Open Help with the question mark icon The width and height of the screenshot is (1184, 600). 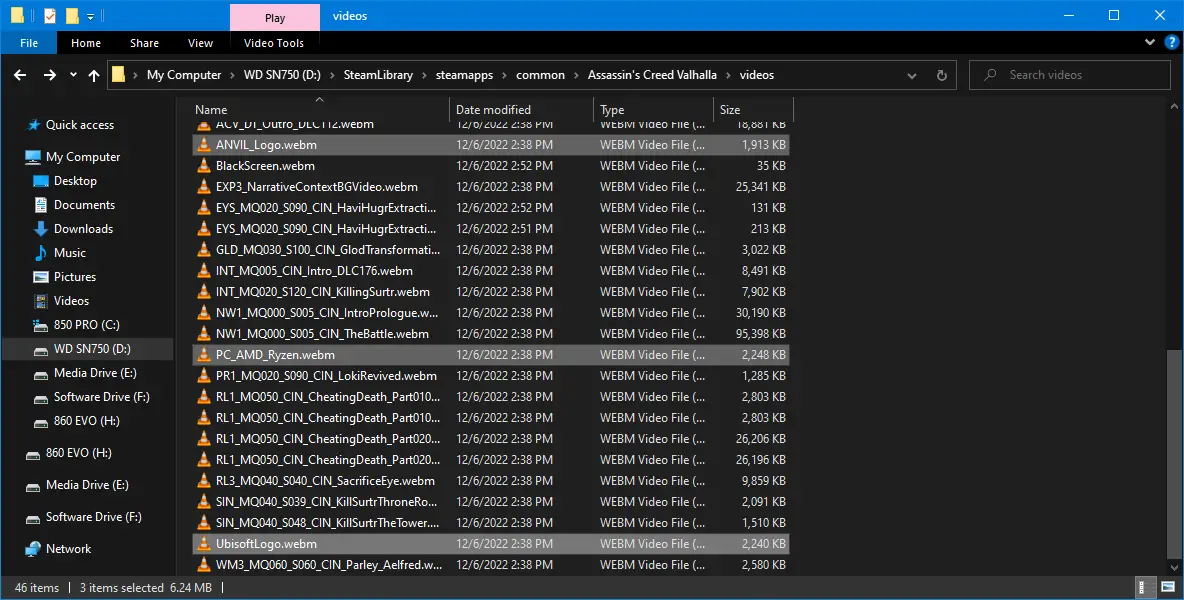pyautogui.click(x=1172, y=43)
